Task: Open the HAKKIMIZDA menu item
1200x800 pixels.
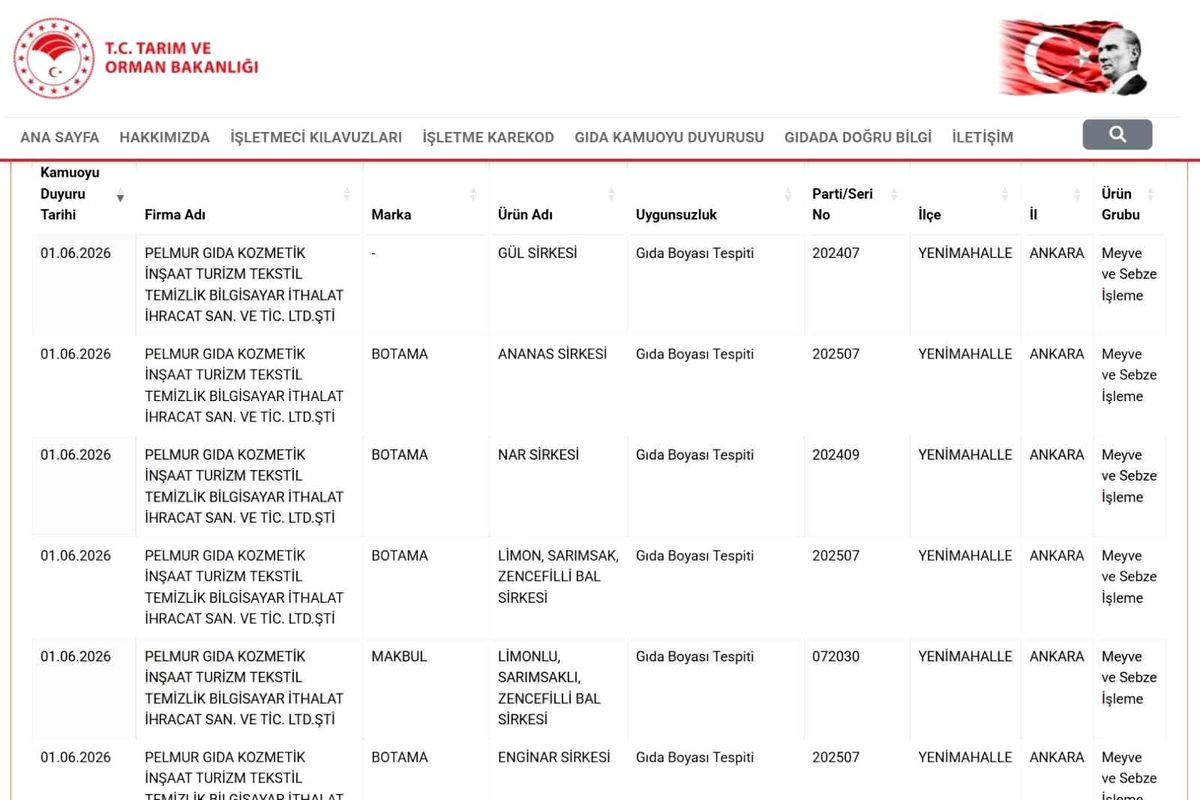Action: coord(165,137)
